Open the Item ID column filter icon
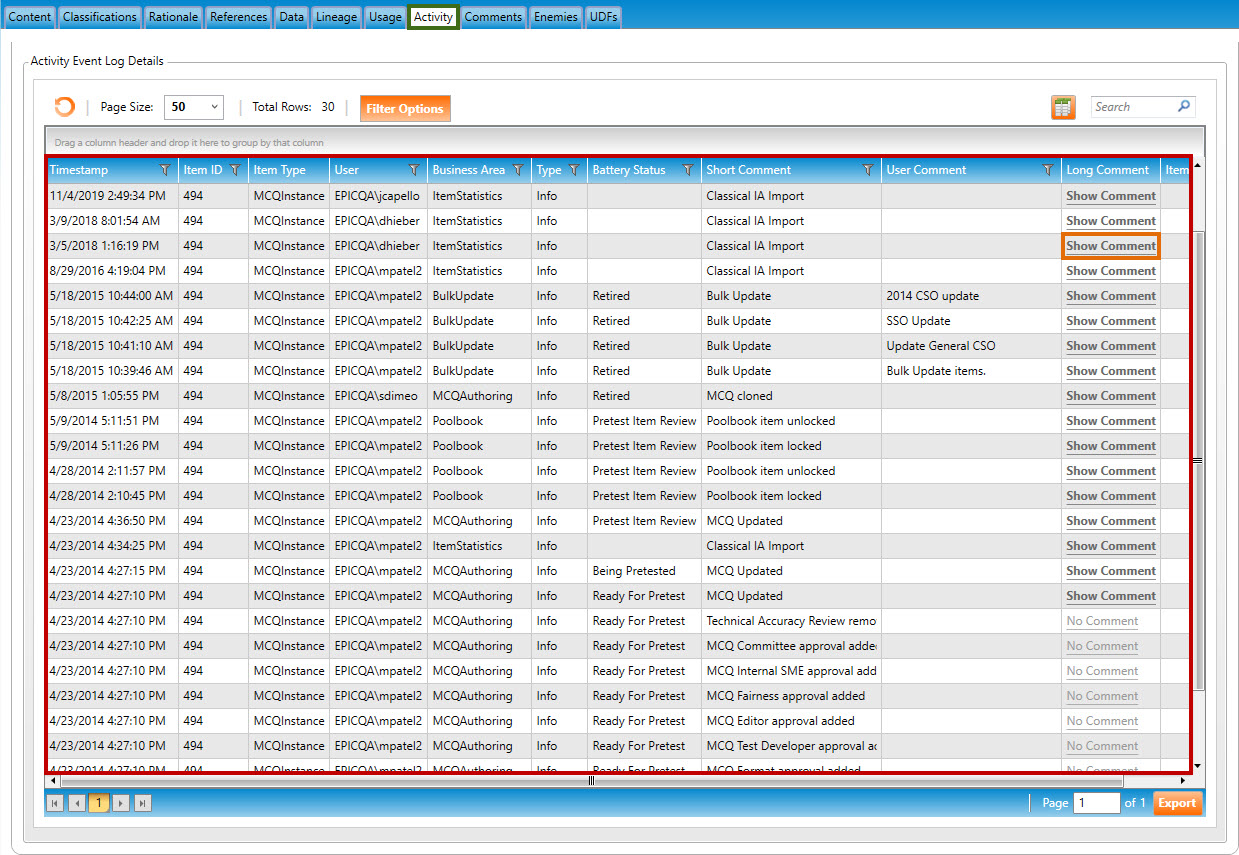This screenshot has height=855, width=1239. 235,170
